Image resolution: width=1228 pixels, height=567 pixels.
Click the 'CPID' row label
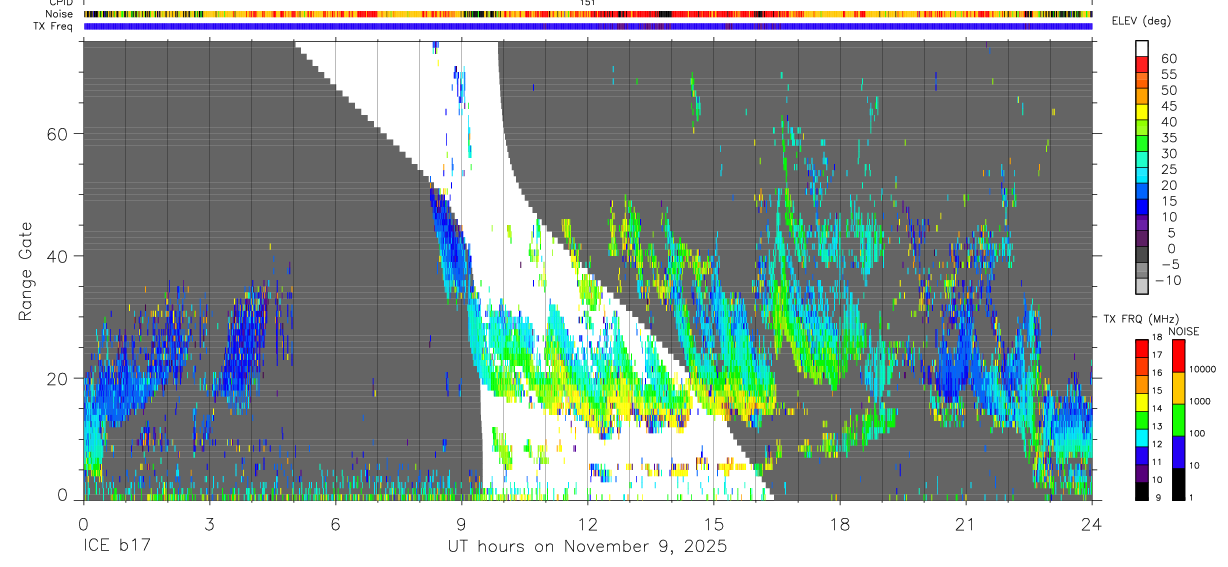point(61,3)
